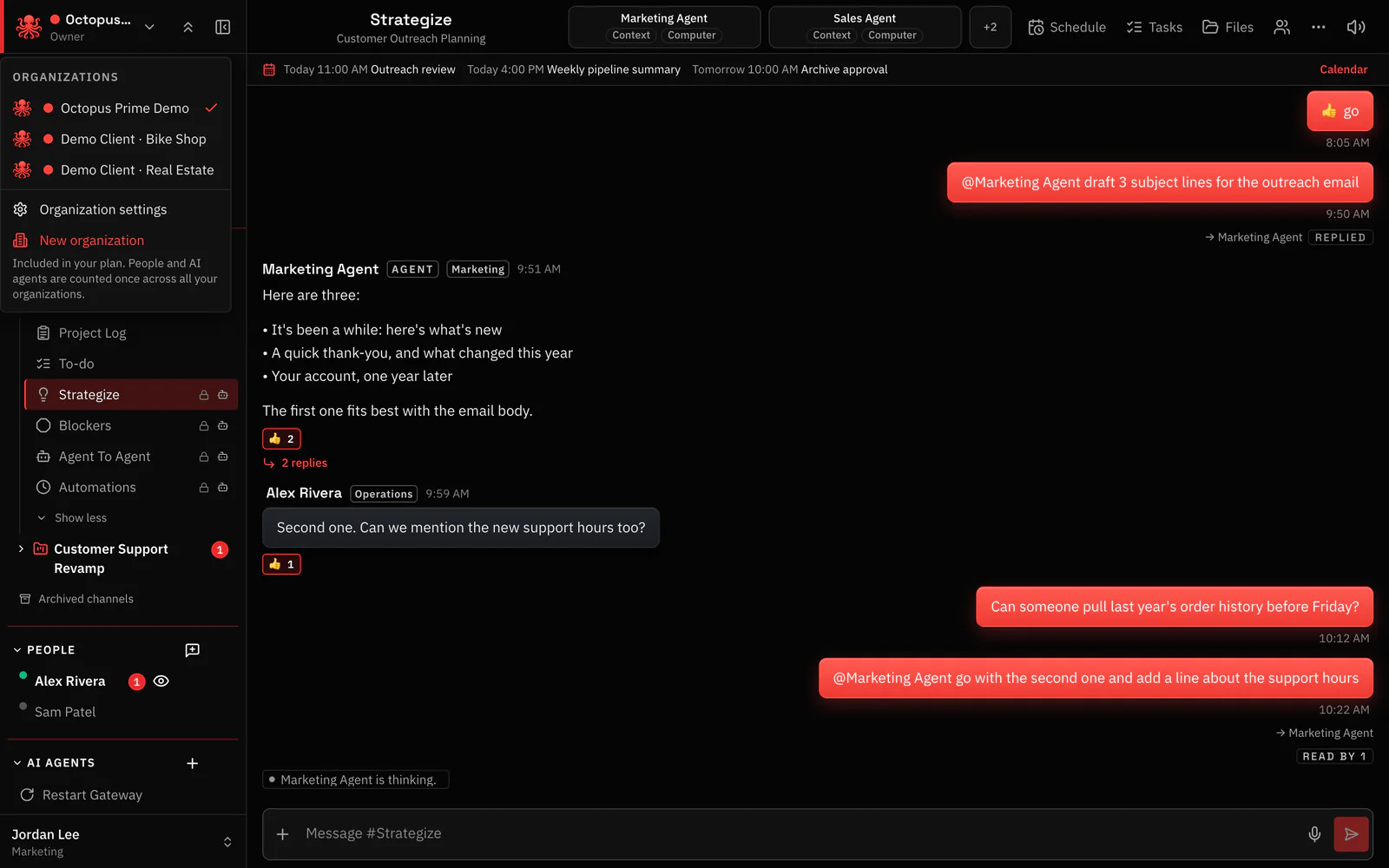Open Marketing Agent Context tab
This screenshot has width=1389, height=868.
(631, 36)
